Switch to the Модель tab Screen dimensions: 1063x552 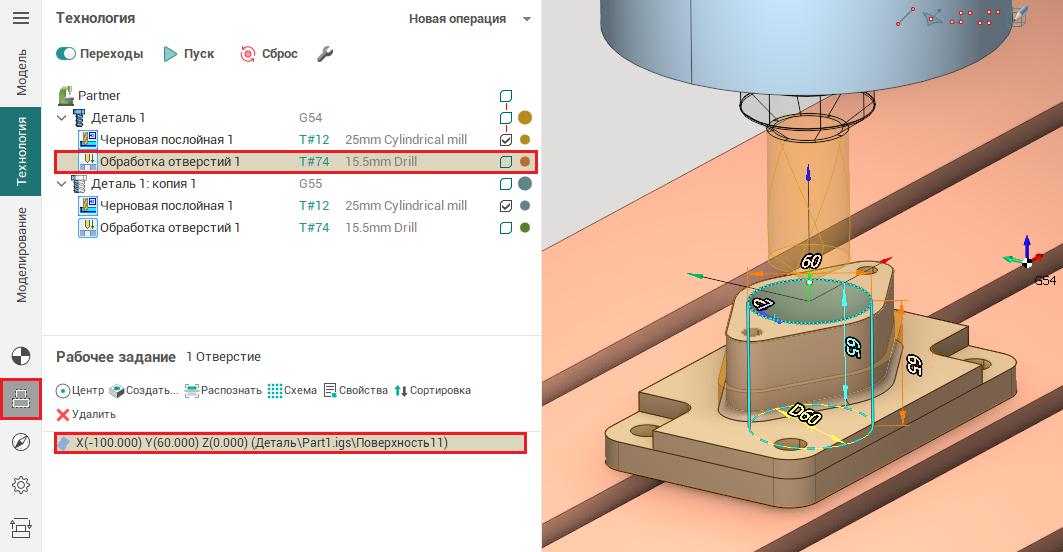21,71
